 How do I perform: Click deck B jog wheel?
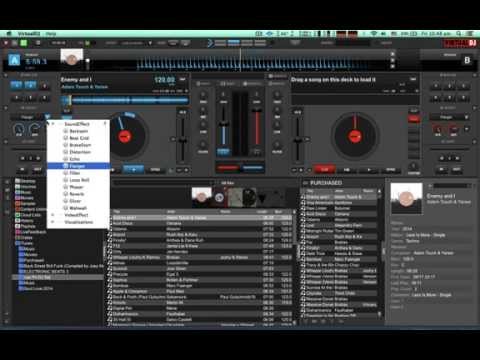[x=355, y=136]
